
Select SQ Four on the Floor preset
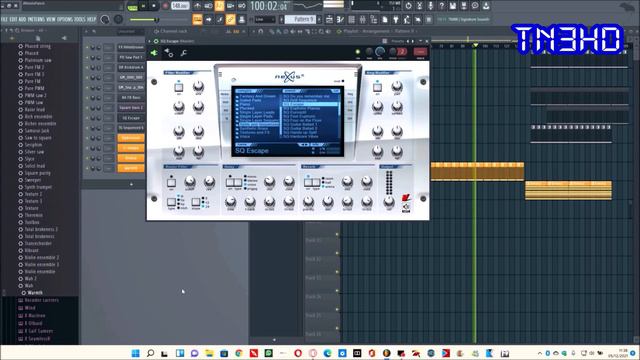(x=302, y=120)
